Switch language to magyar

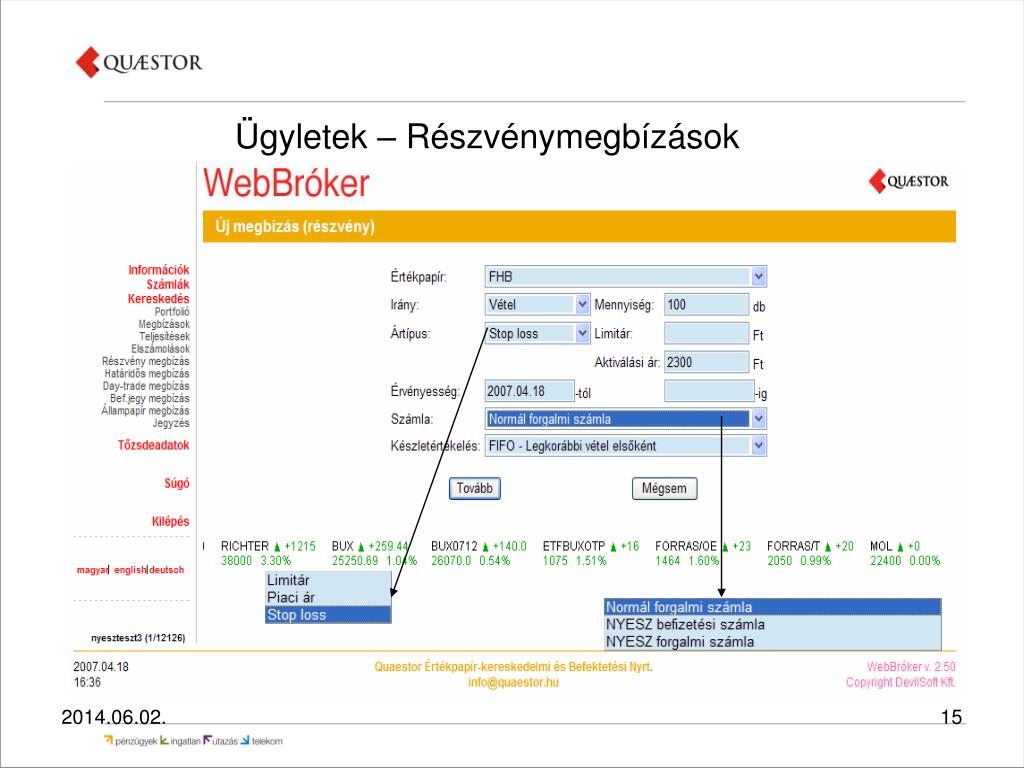pos(92,570)
